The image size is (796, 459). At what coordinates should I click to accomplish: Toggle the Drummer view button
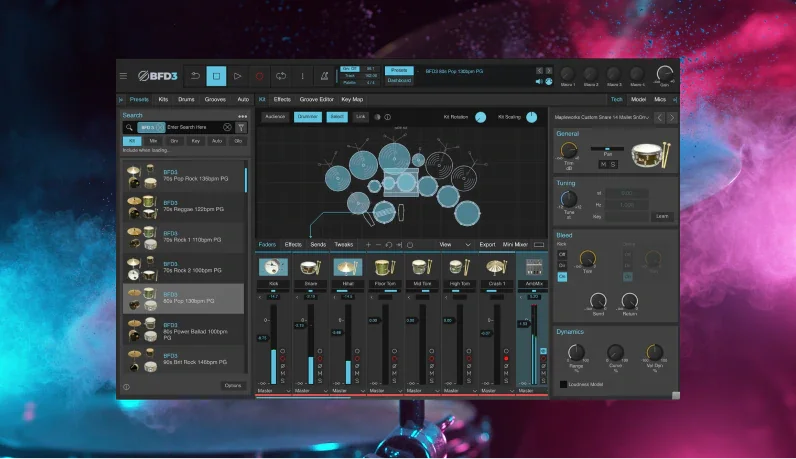306,117
